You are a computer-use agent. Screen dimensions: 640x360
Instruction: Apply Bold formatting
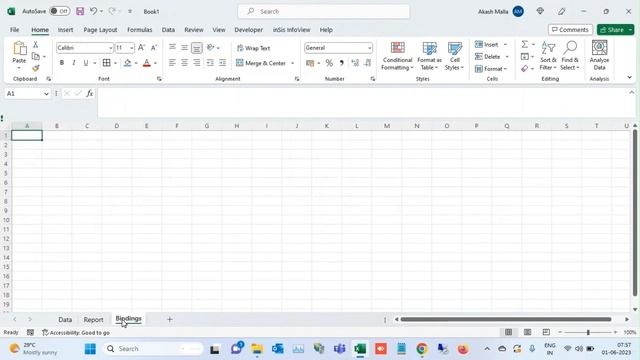[62, 63]
